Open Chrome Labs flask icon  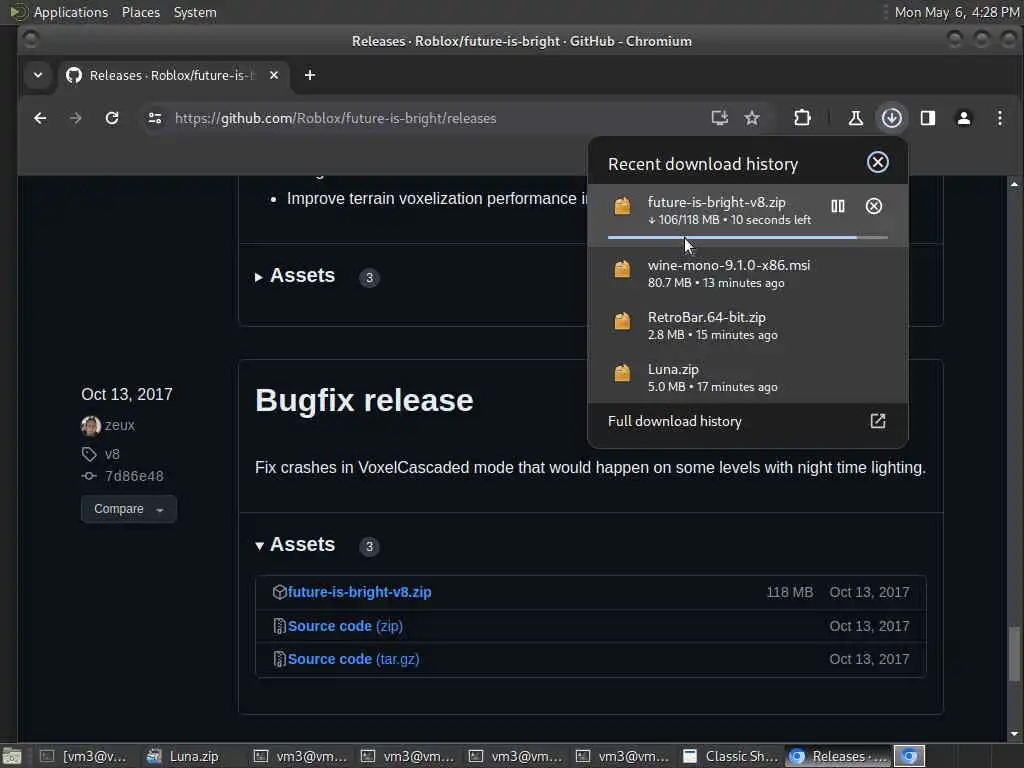click(x=856, y=118)
